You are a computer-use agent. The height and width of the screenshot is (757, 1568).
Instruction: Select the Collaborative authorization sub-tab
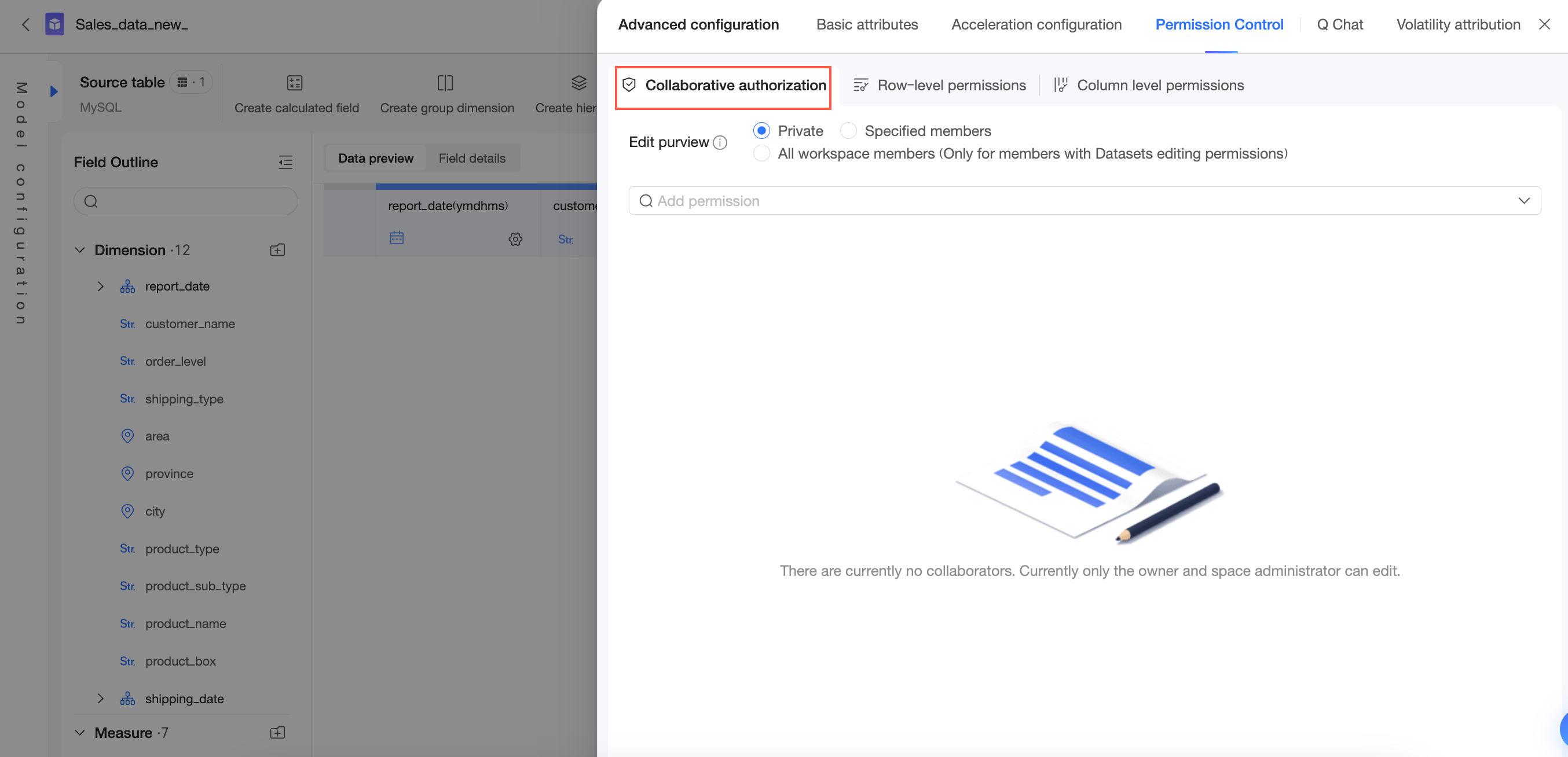click(x=723, y=85)
